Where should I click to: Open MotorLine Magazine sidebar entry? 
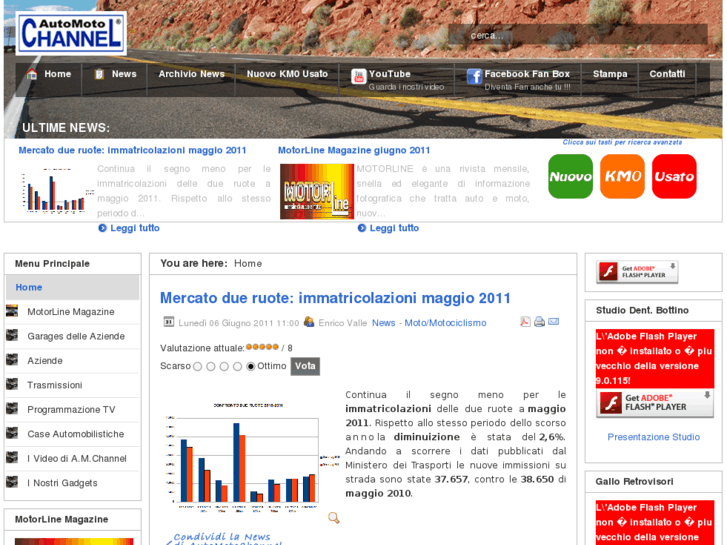[70, 312]
